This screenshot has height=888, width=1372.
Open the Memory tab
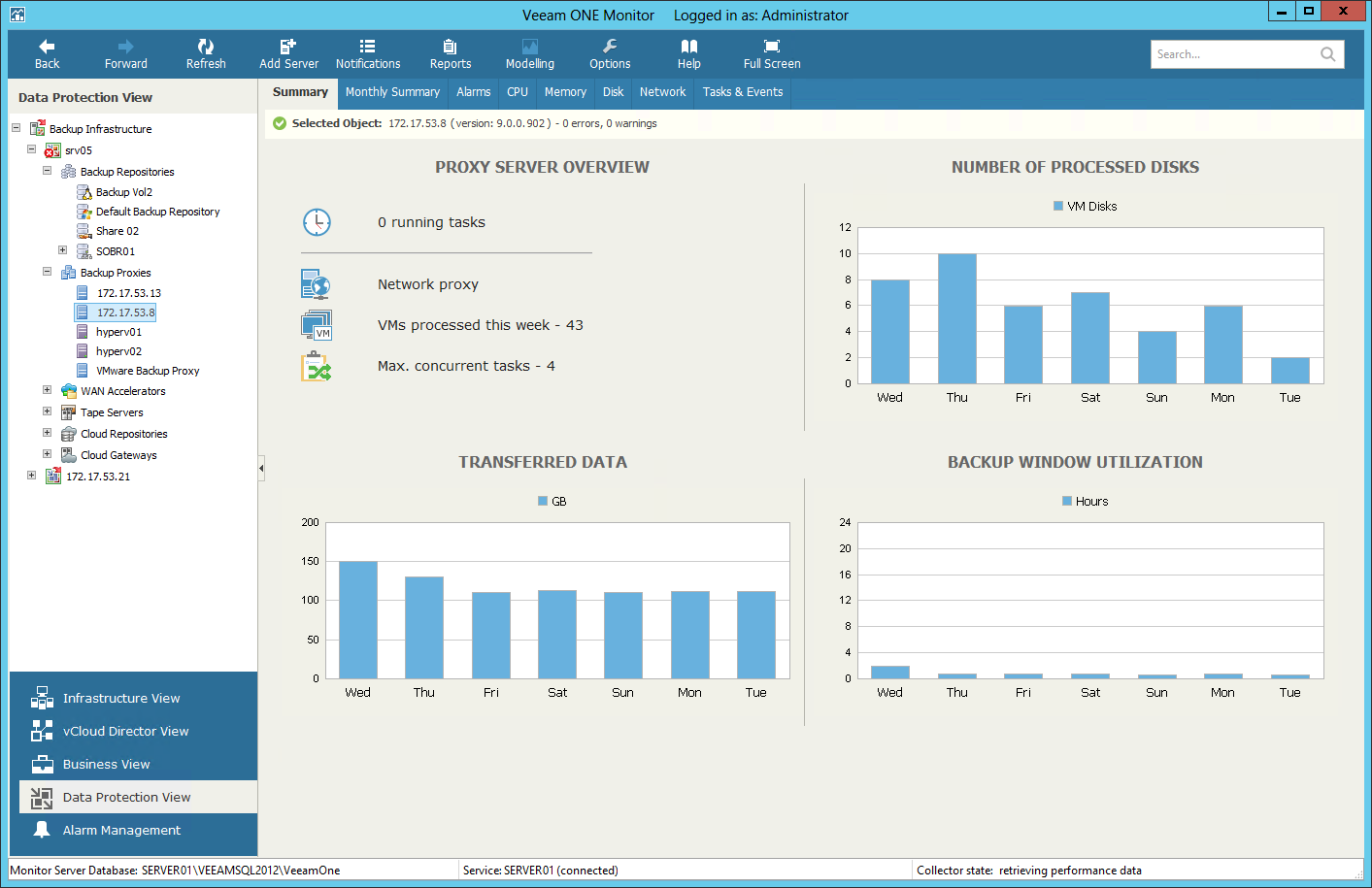565,92
